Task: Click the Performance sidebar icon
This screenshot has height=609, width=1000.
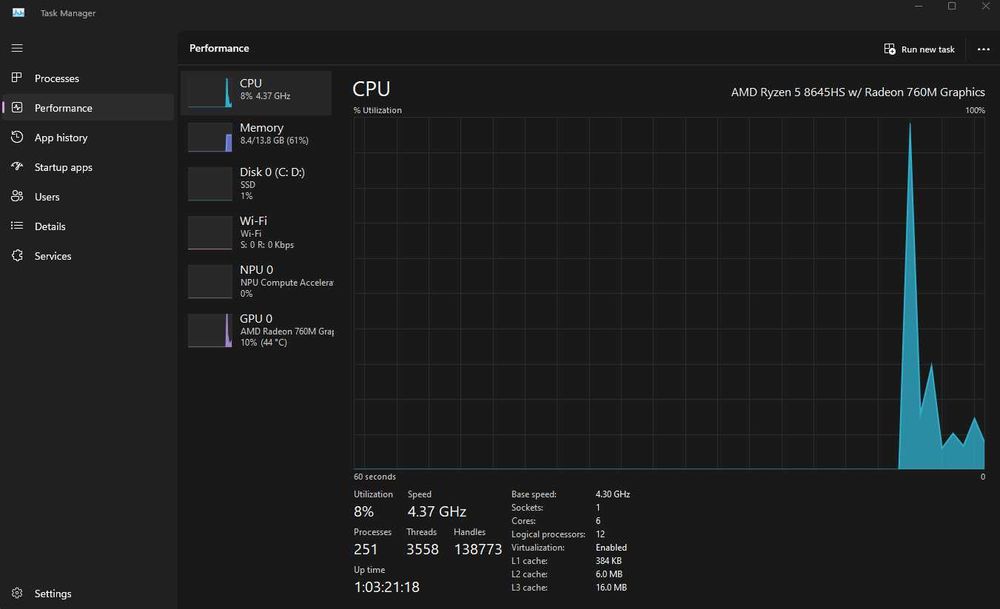Action: (17, 108)
